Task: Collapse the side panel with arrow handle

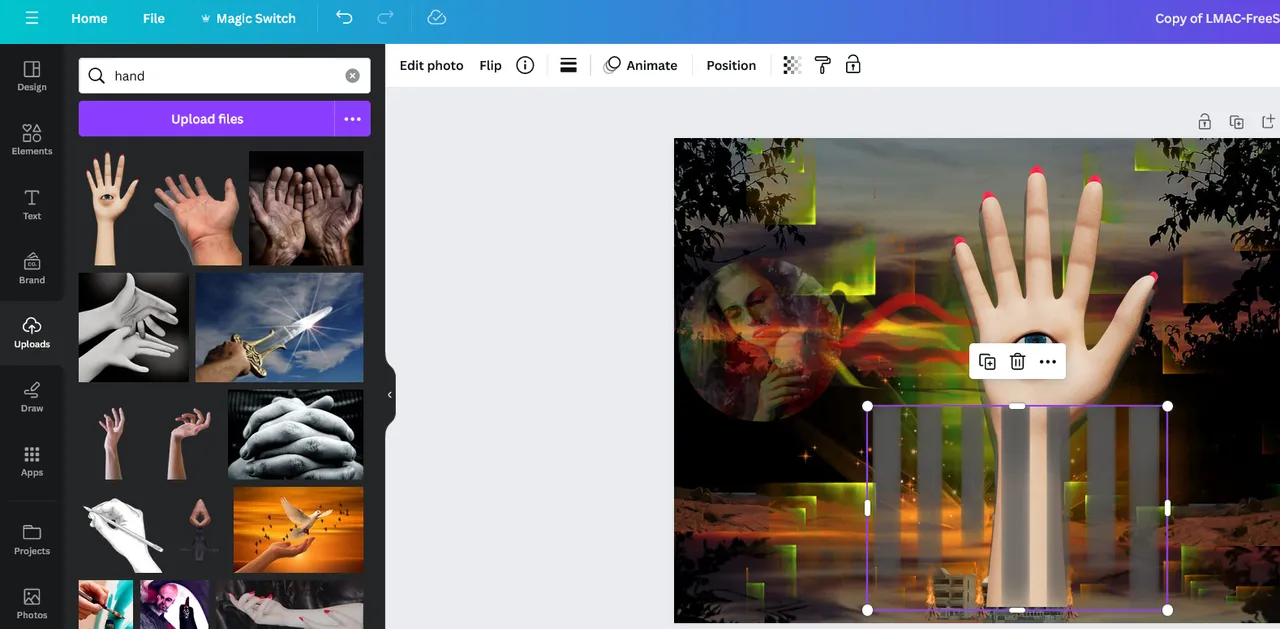Action: click(389, 395)
